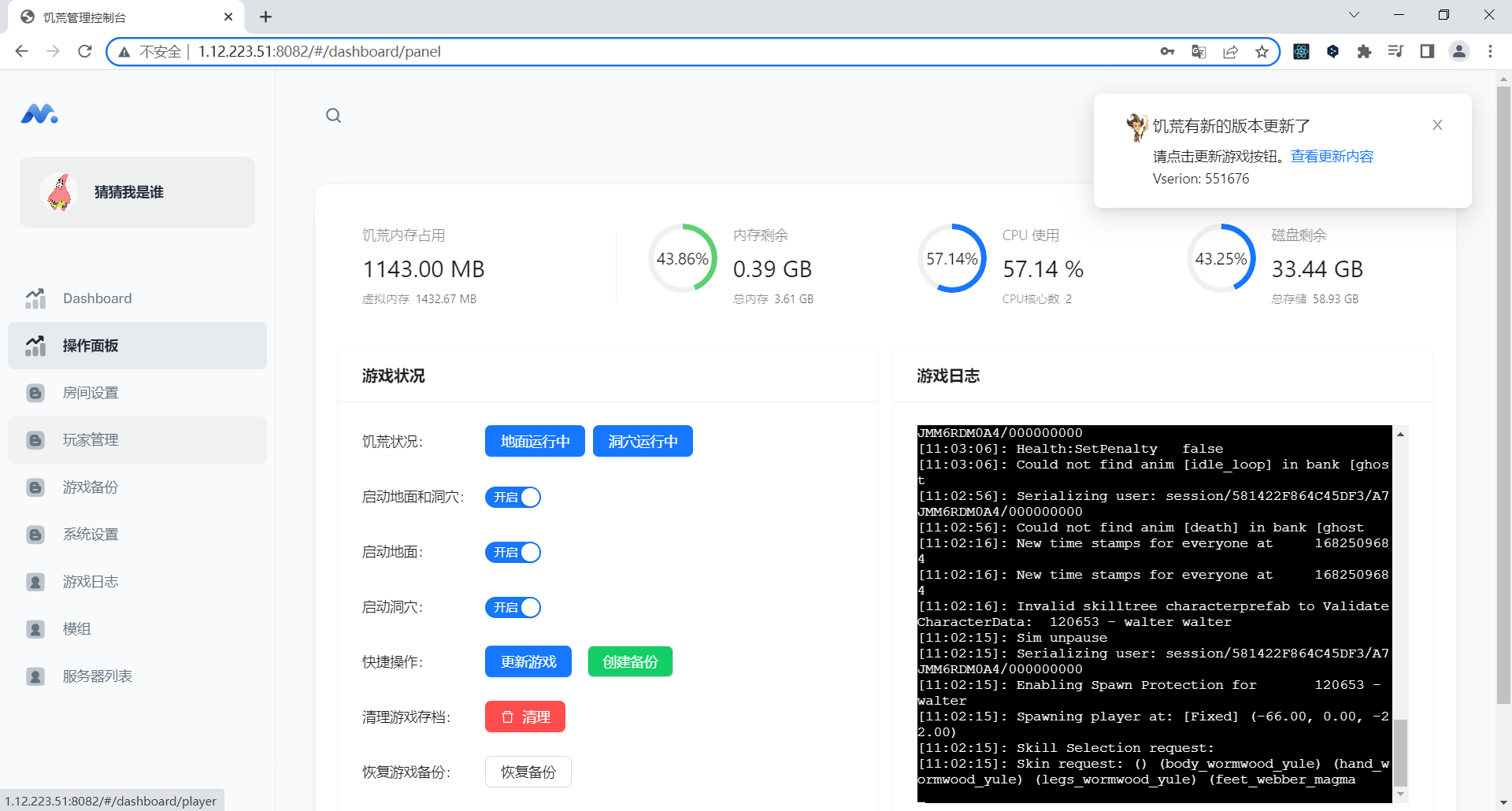This screenshot has height=811, width=1512.
Task: Reload the page
Action: tap(85, 51)
